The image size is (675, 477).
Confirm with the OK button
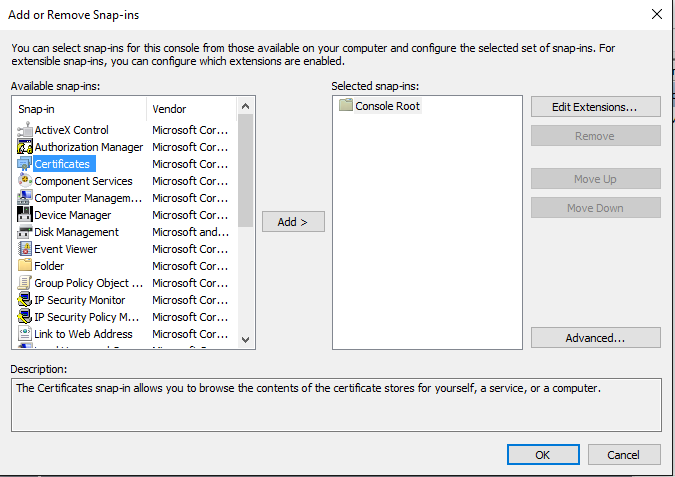(x=542, y=454)
